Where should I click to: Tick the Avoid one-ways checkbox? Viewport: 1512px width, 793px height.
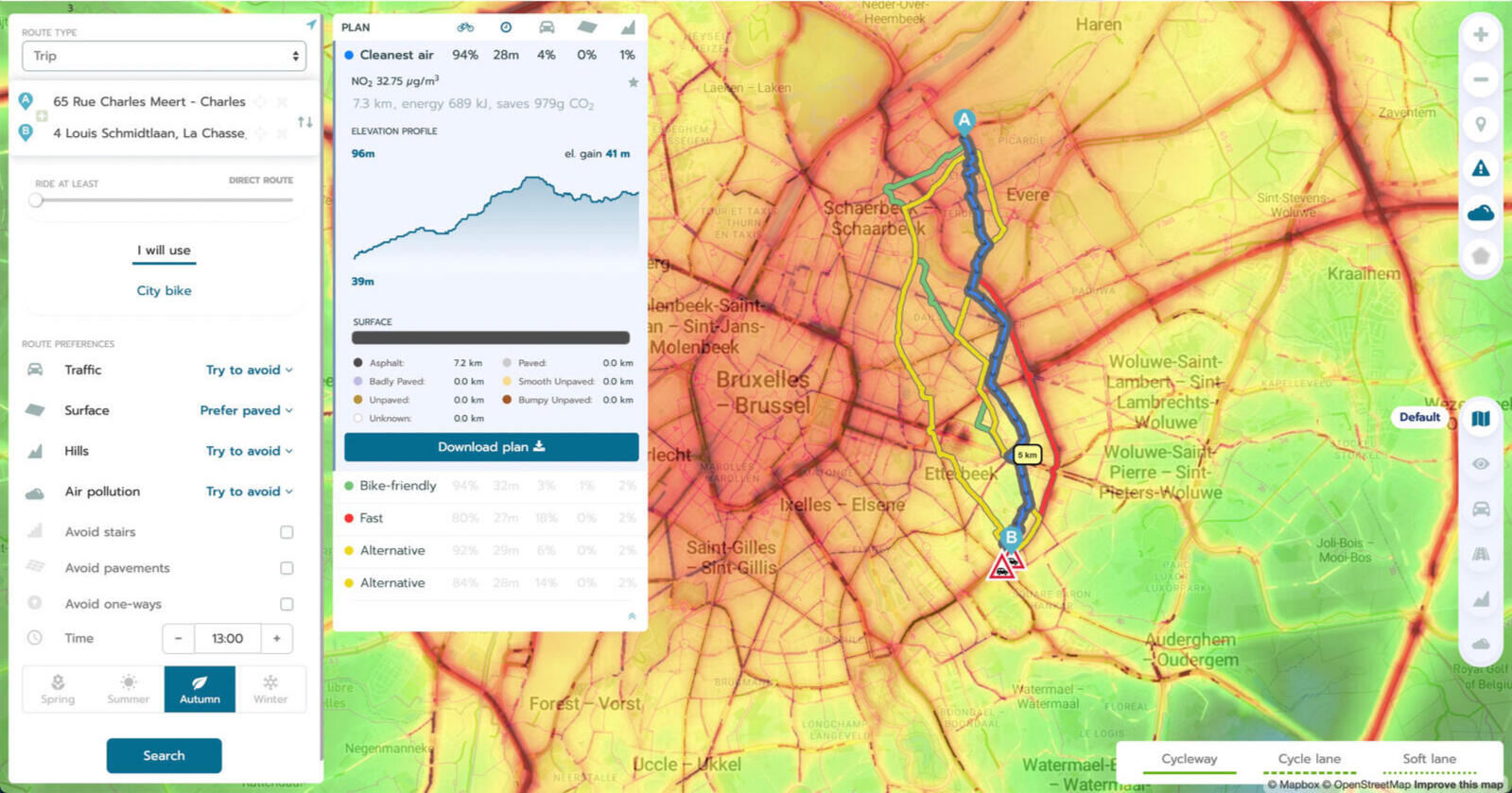[287, 604]
